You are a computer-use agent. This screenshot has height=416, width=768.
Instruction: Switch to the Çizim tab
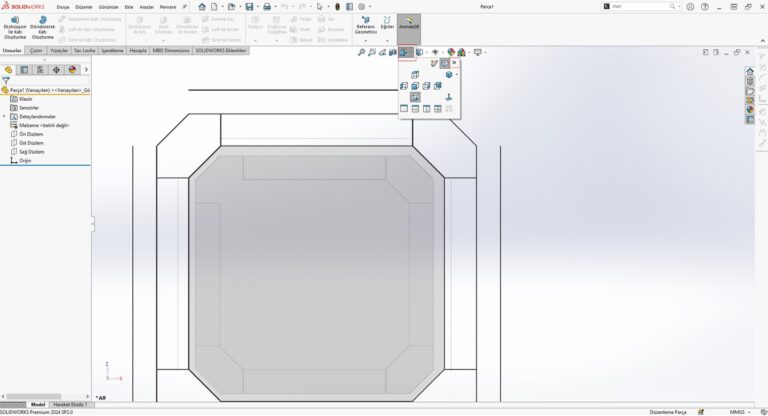tap(36, 49)
